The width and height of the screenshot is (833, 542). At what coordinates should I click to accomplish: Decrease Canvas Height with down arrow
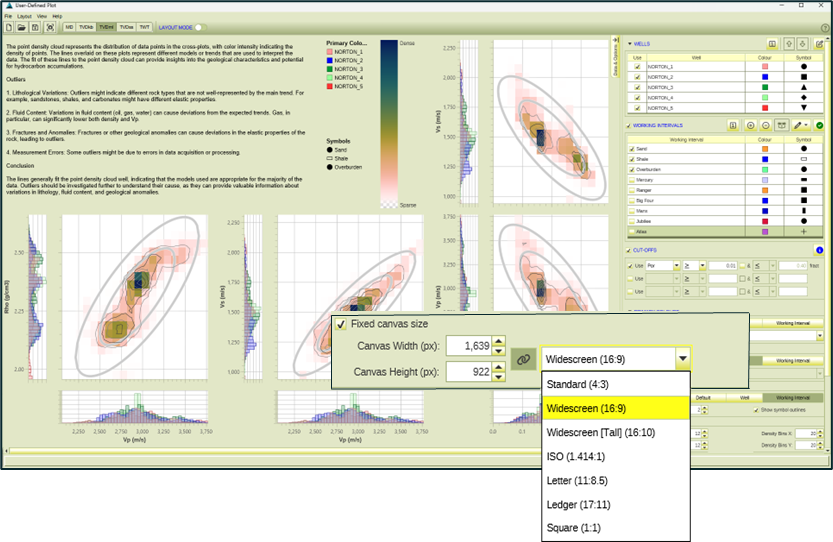coord(498,377)
